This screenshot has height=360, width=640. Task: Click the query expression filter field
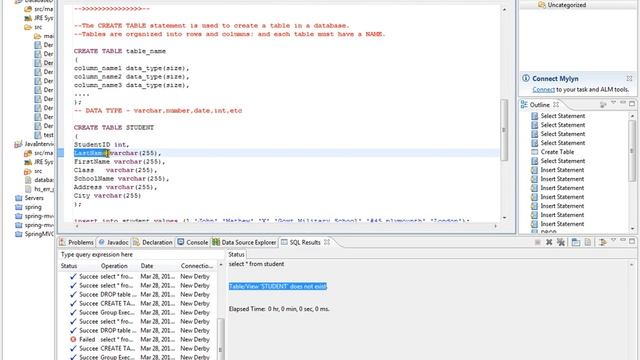click(x=140, y=254)
